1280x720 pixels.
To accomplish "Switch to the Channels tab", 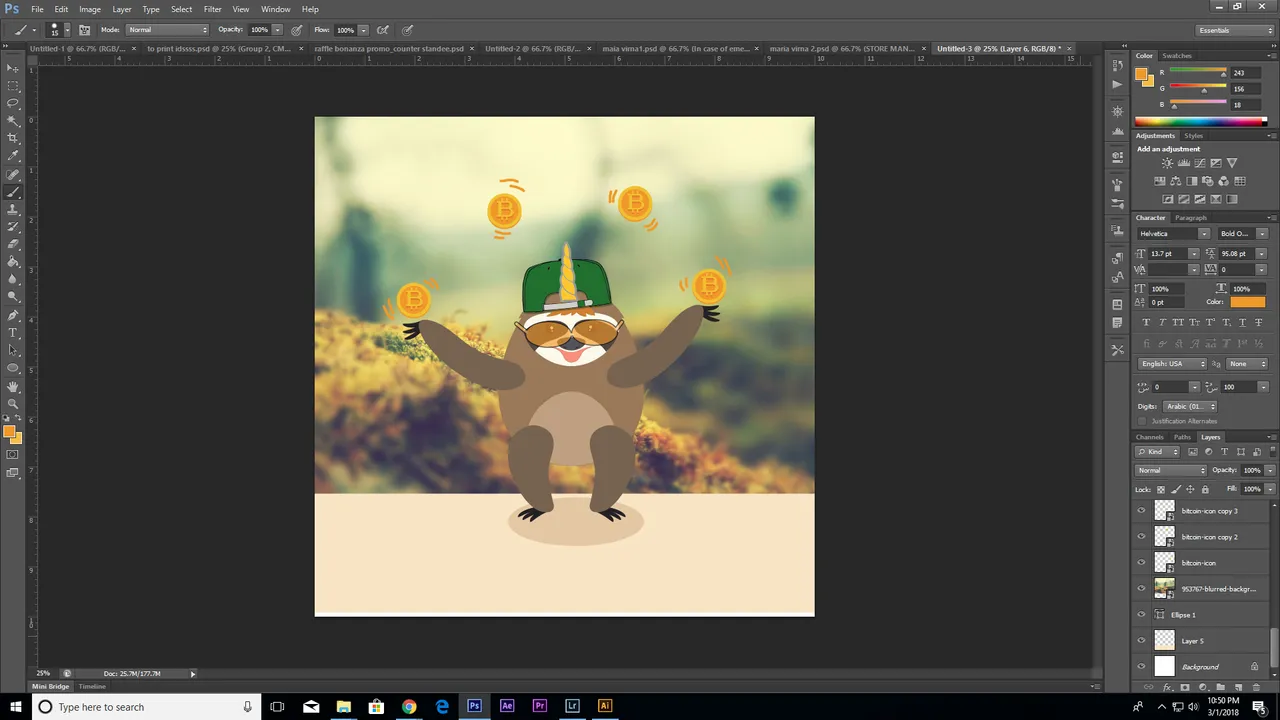I will (x=1149, y=437).
